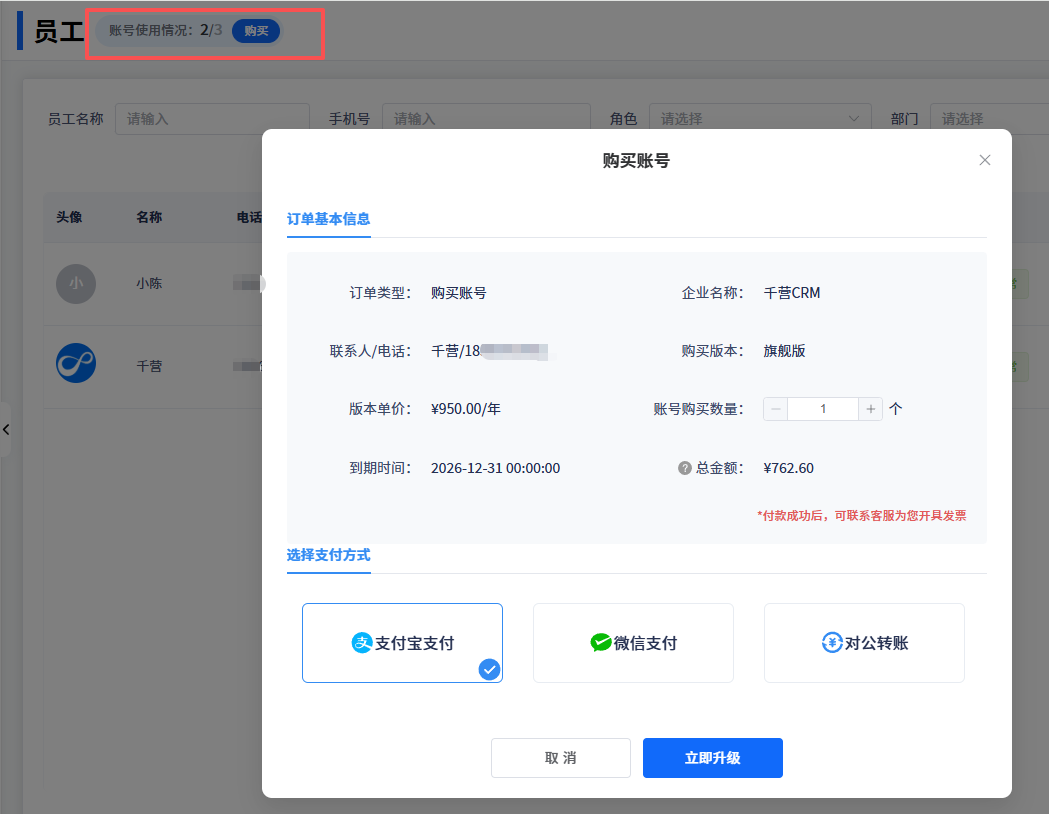Select 对公转账 payment option
This screenshot has width=1049, height=814.
(864, 643)
